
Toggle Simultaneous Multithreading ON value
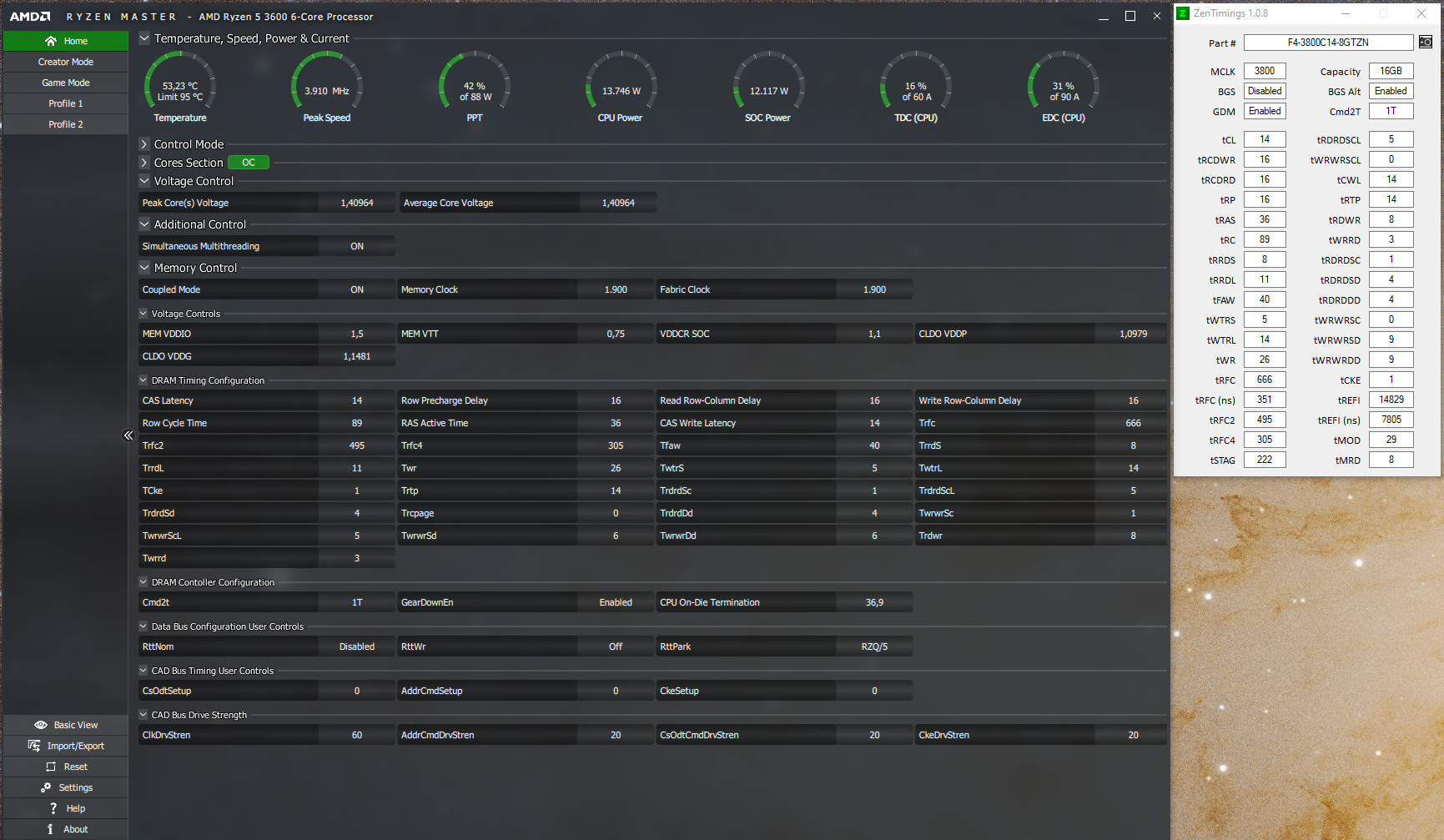[357, 246]
